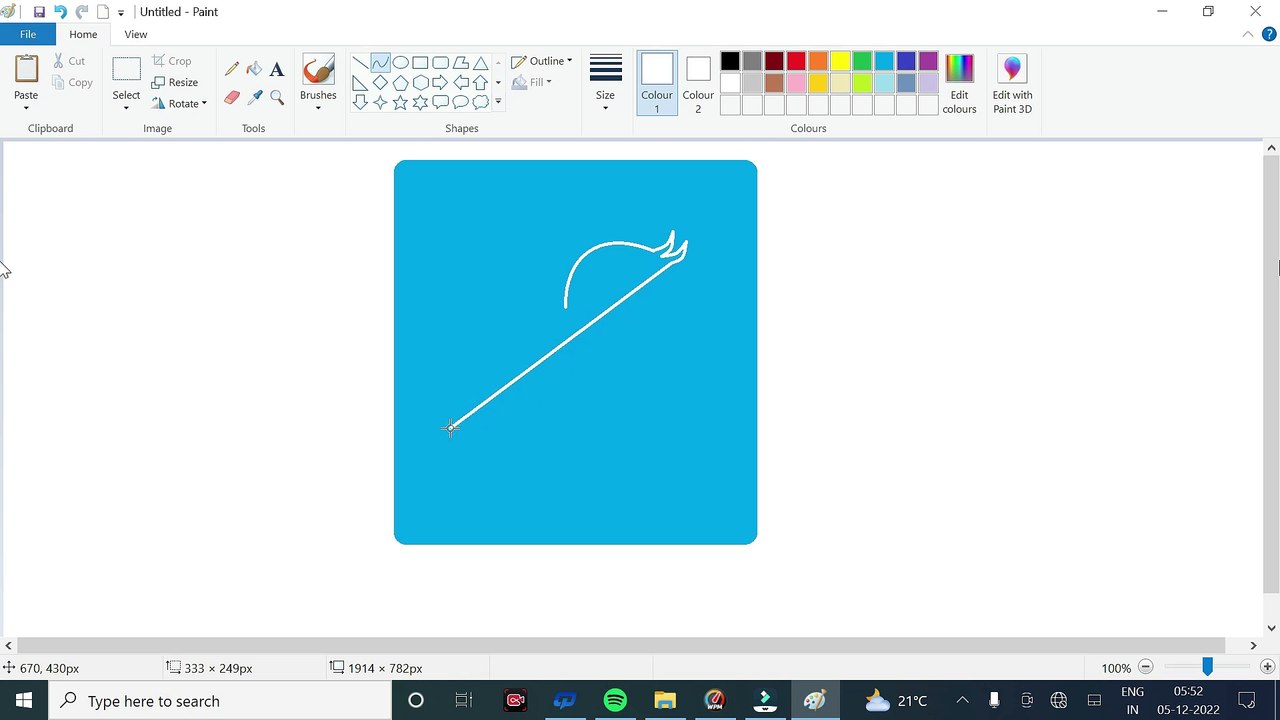Choose the Pentagon shape
Image resolution: width=1280 pixels, height=720 pixels.
click(x=400, y=82)
